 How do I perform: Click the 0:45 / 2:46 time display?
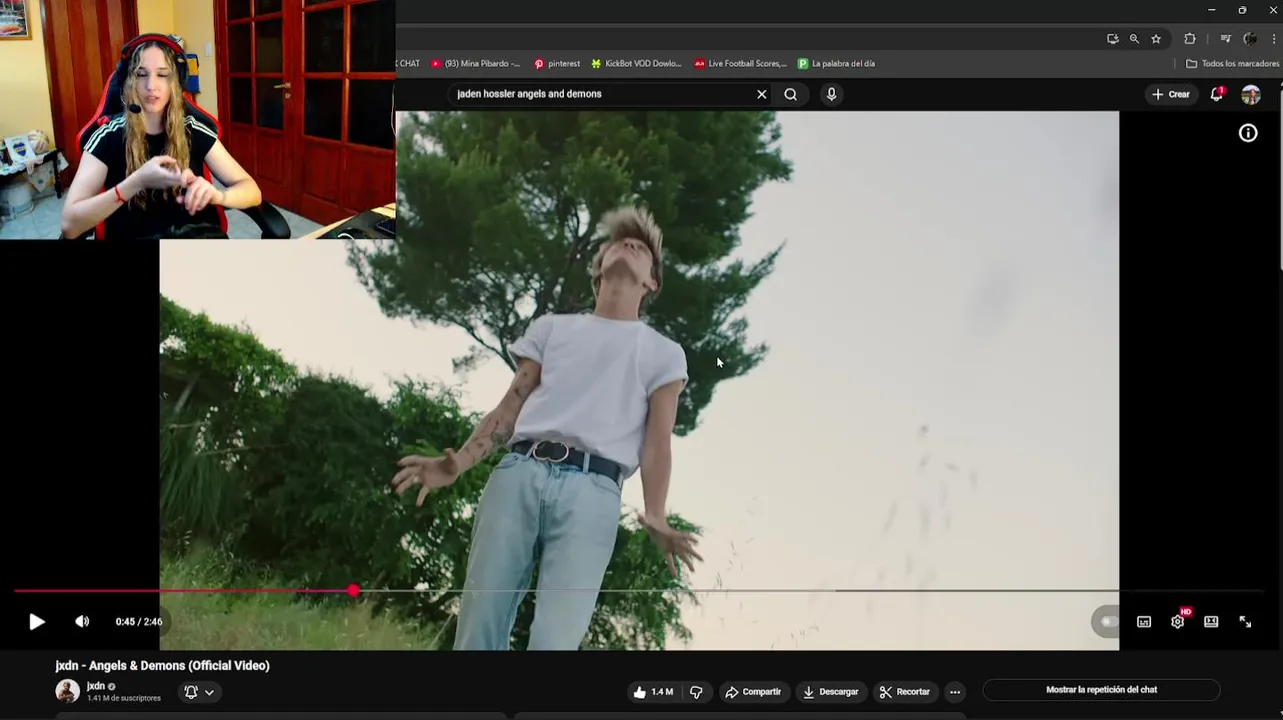(x=139, y=622)
